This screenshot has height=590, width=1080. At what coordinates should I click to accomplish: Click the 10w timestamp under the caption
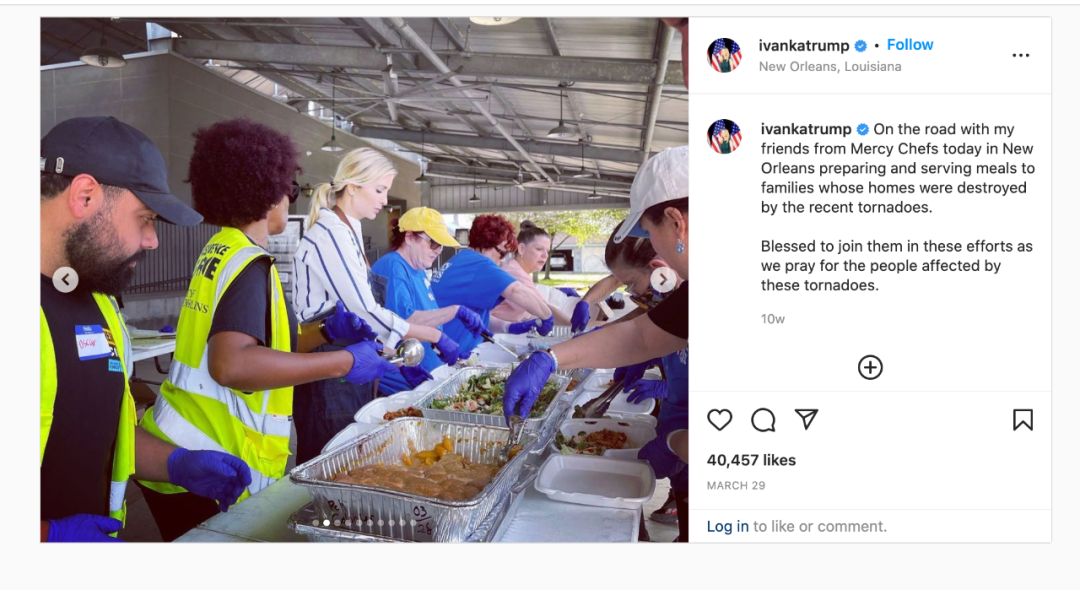772,319
